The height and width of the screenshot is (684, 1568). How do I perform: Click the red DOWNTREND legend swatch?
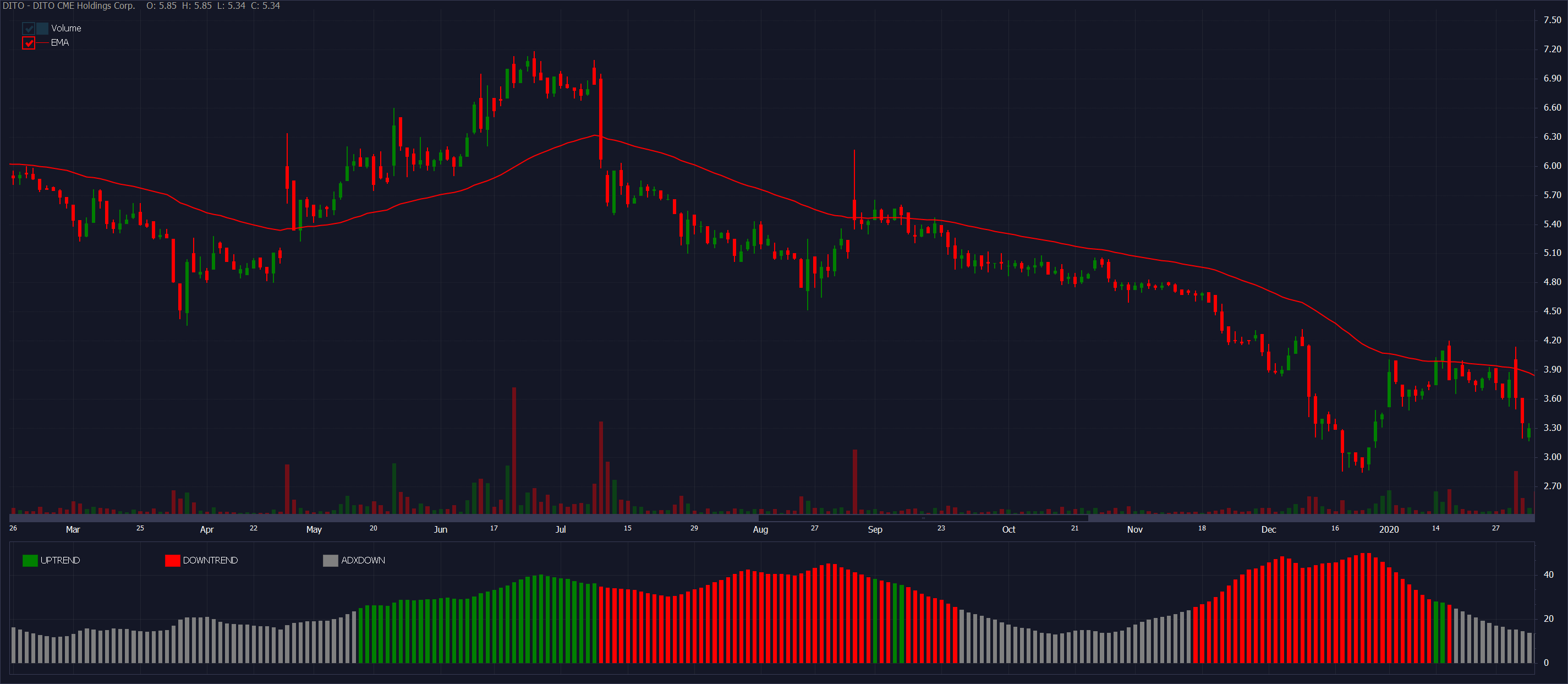tap(172, 560)
